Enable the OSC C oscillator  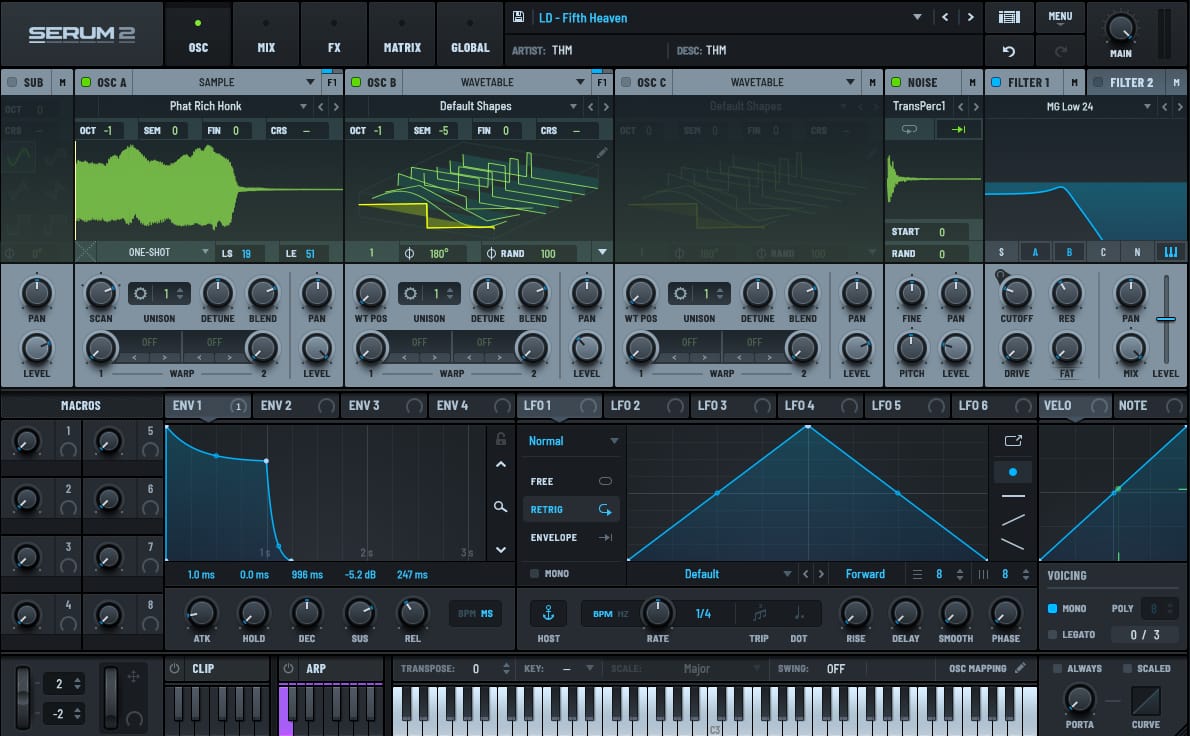pos(626,82)
